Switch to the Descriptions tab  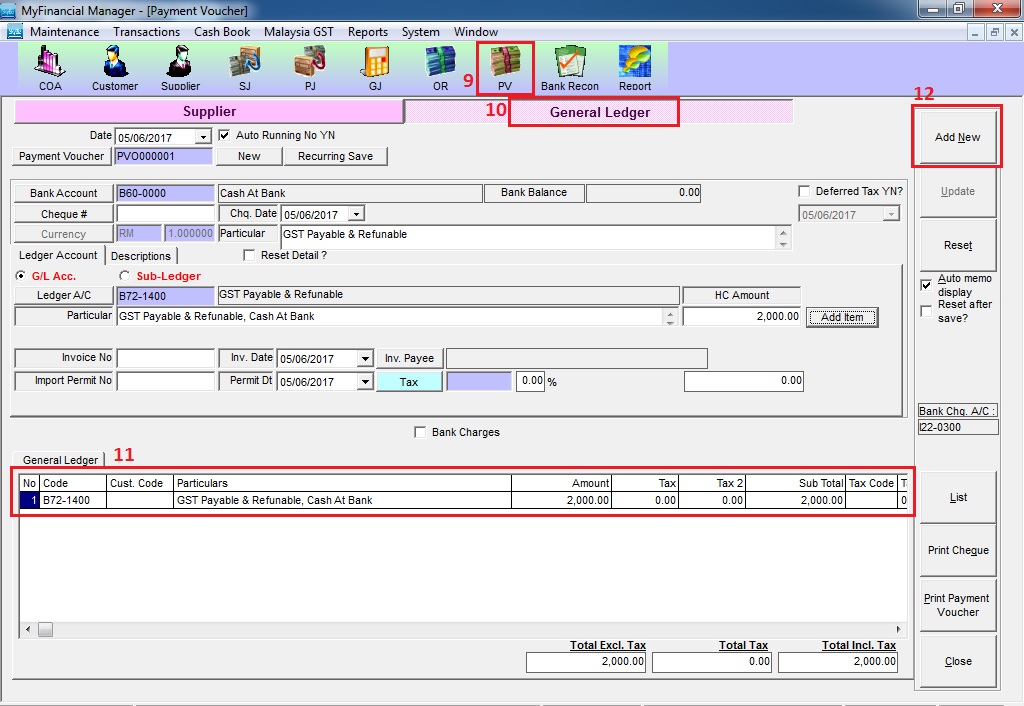point(141,256)
